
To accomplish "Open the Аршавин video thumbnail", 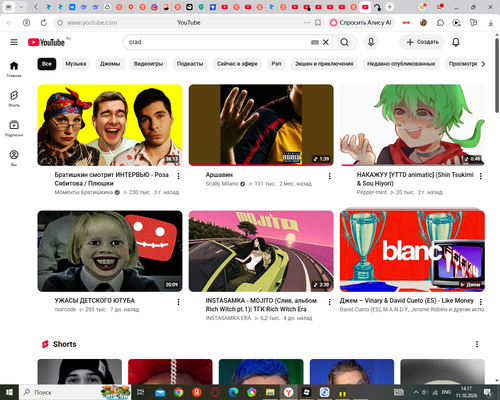I will tap(261, 125).
